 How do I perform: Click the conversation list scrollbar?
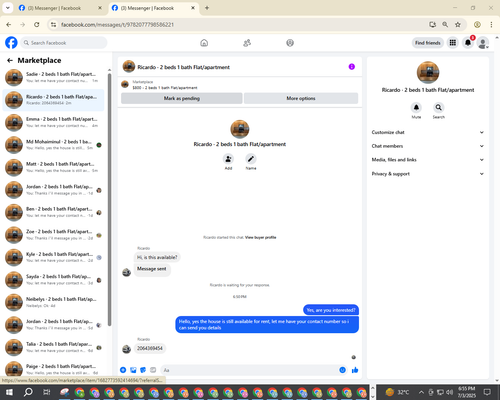click(109, 199)
